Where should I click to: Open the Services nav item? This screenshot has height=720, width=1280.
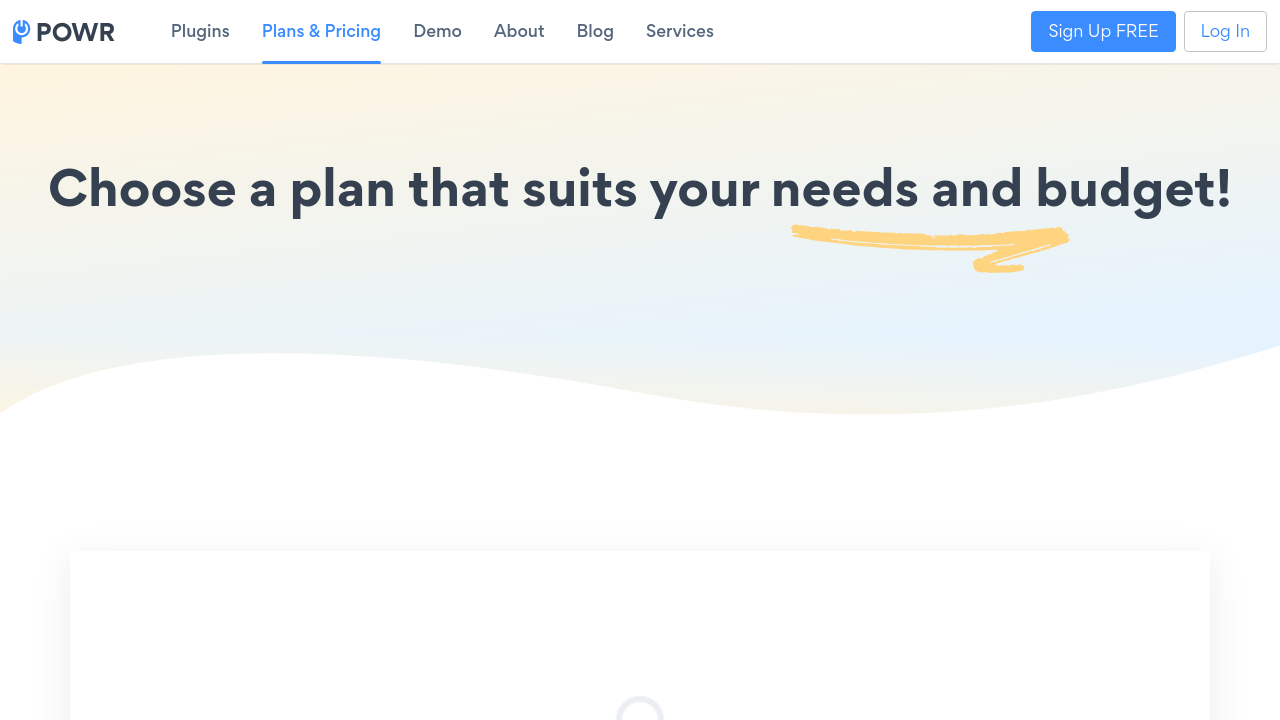(x=680, y=31)
